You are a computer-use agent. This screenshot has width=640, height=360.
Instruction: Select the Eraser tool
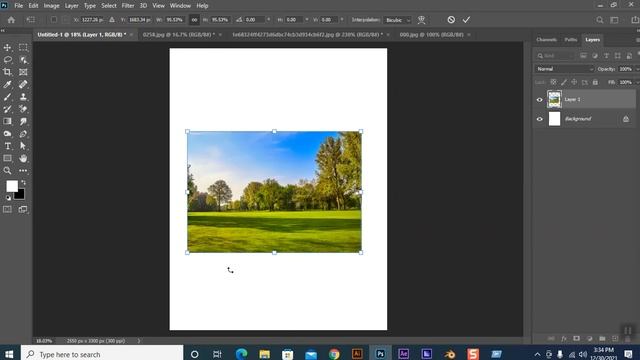(x=23, y=109)
